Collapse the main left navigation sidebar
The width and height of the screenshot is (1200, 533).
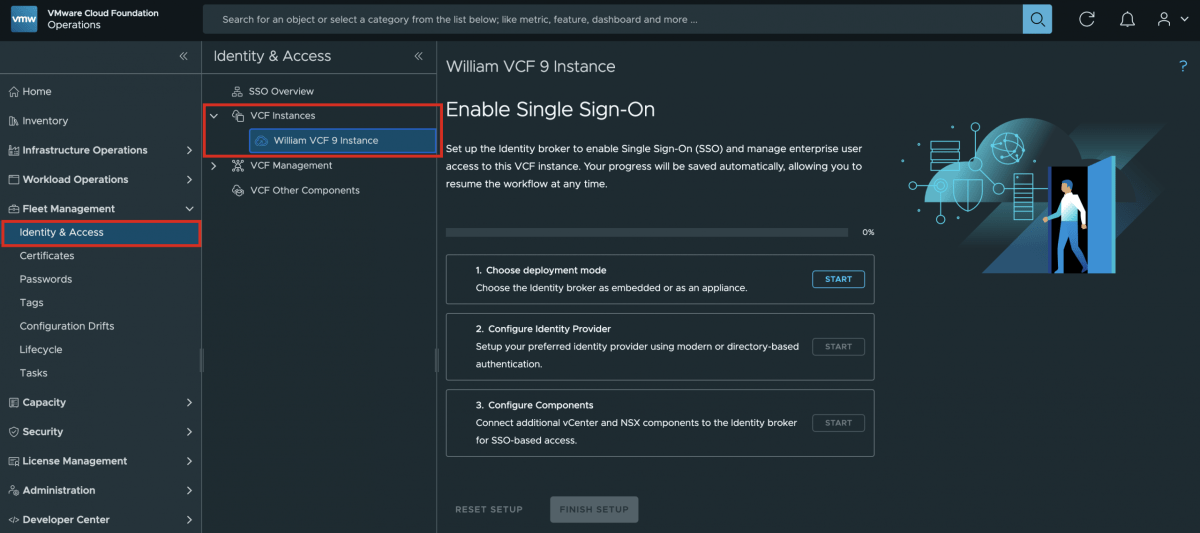pyautogui.click(x=183, y=56)
